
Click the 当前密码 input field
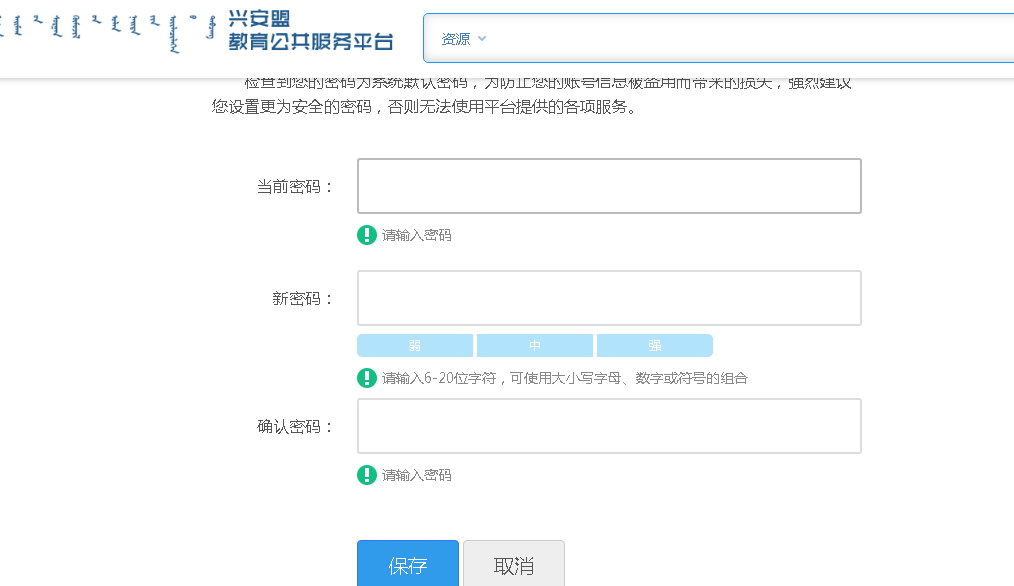point(609,185)
